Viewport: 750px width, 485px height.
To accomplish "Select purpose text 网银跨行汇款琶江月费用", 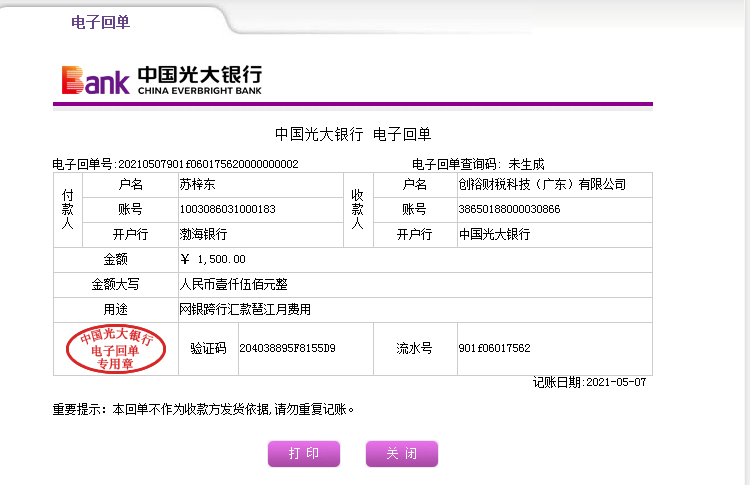I will pyautogui.click(x=245, y=309).
